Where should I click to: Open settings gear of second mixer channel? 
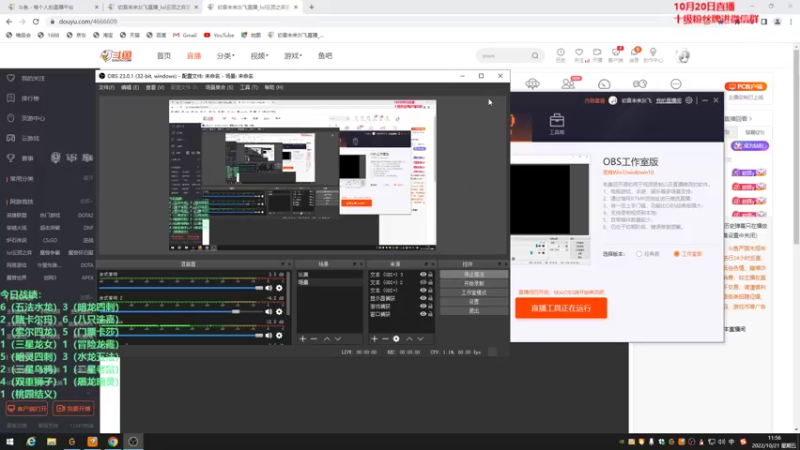(x=279, y=312)
